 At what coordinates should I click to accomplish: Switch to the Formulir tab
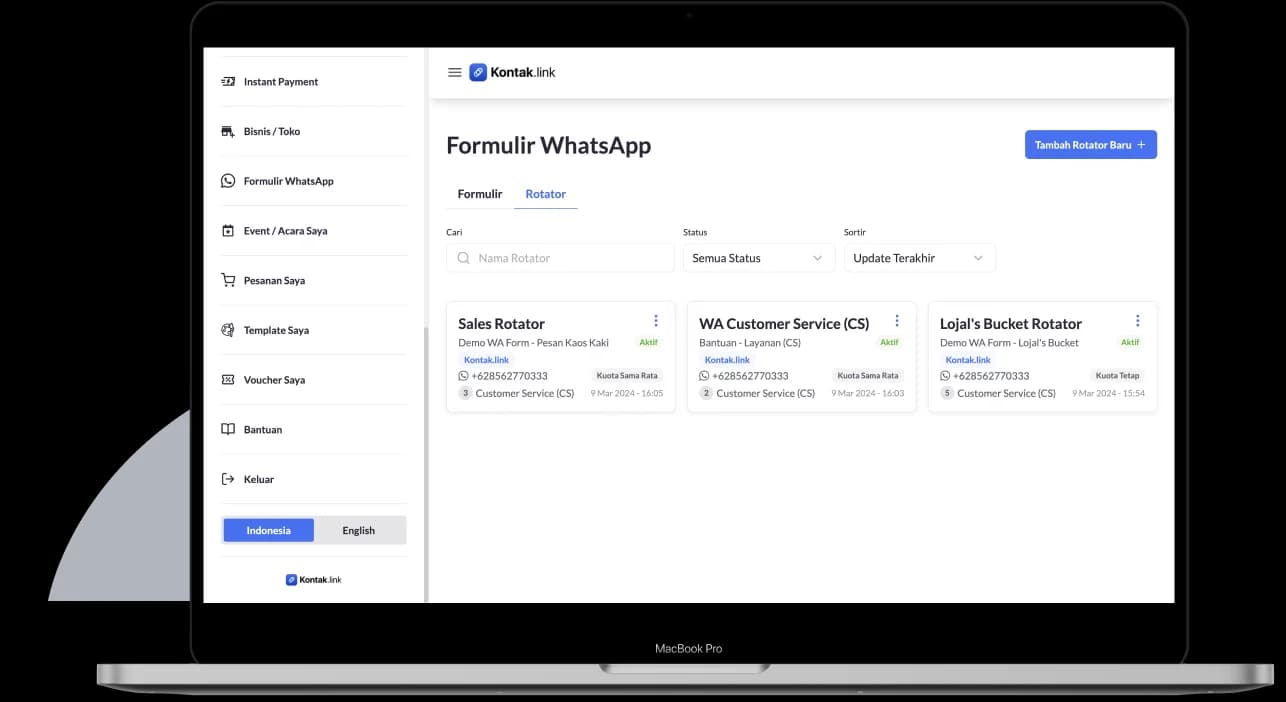480,194
